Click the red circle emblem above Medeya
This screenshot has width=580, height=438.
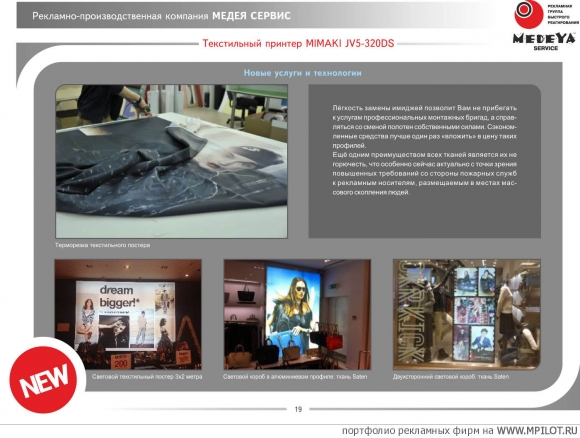[x=528, y=14]
